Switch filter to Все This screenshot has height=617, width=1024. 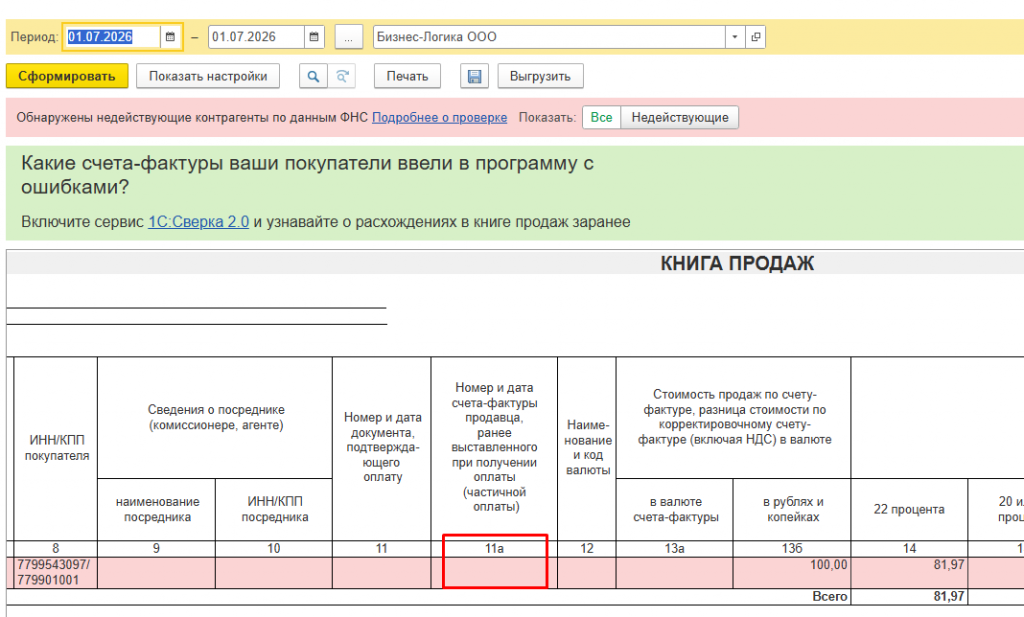601,118
